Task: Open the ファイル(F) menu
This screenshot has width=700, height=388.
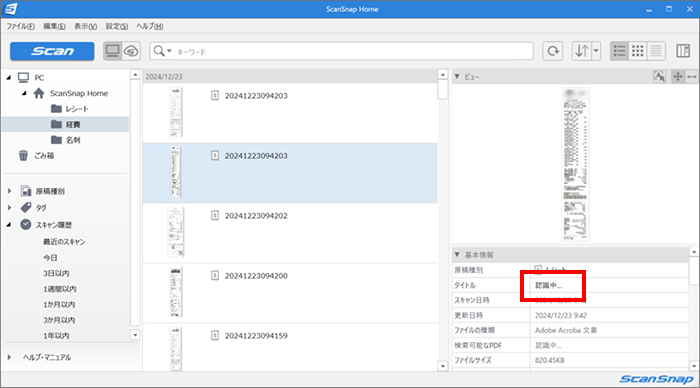Action: [20, 26]
